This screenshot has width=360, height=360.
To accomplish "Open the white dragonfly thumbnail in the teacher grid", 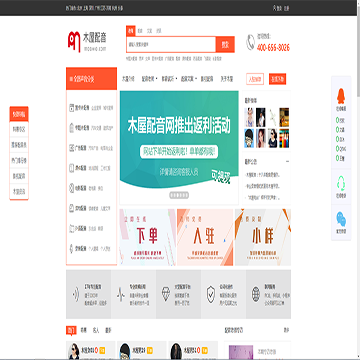I will [x=272, y=117].
